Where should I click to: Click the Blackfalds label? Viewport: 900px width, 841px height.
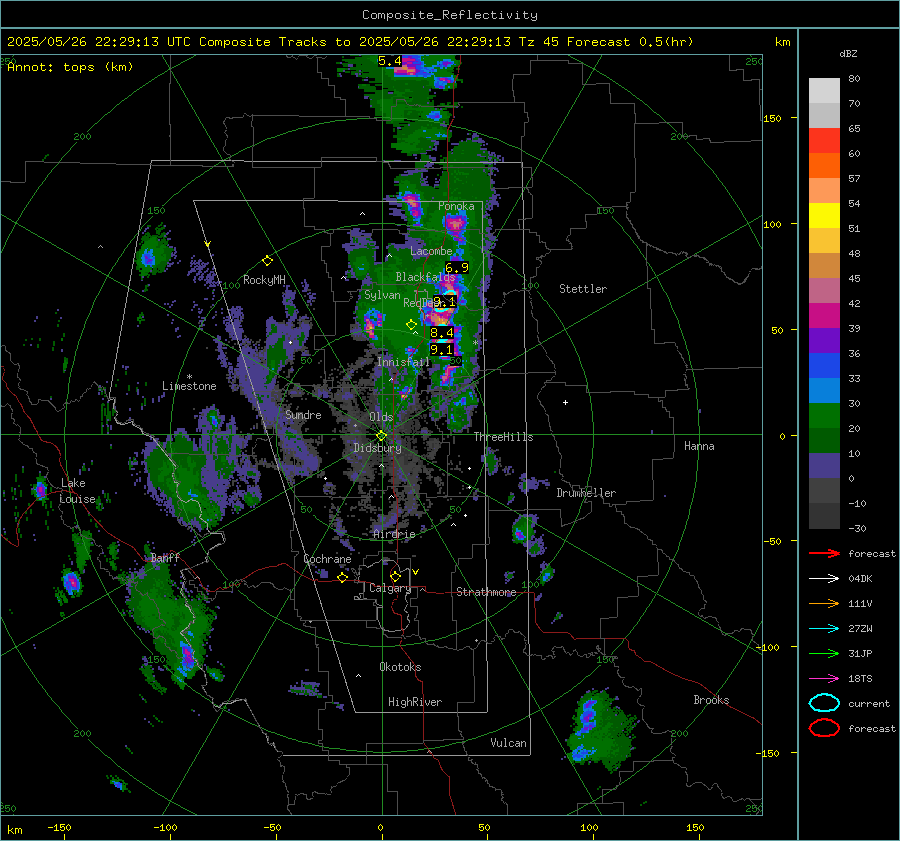(x=425, y=277)
